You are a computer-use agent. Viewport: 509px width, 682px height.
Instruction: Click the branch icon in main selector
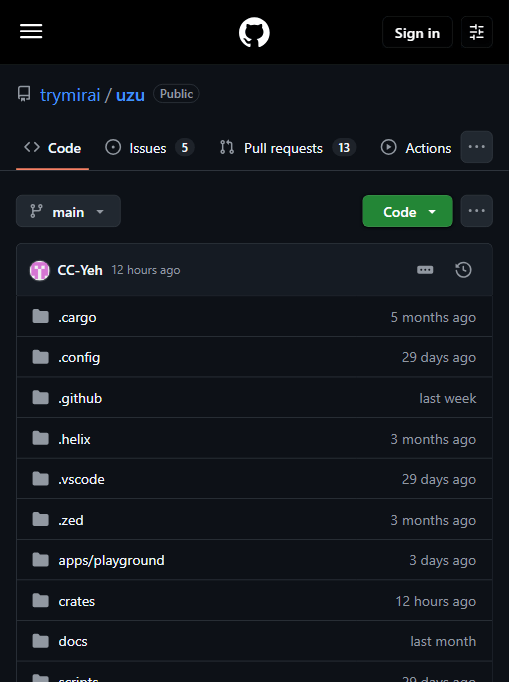(36, 211)
